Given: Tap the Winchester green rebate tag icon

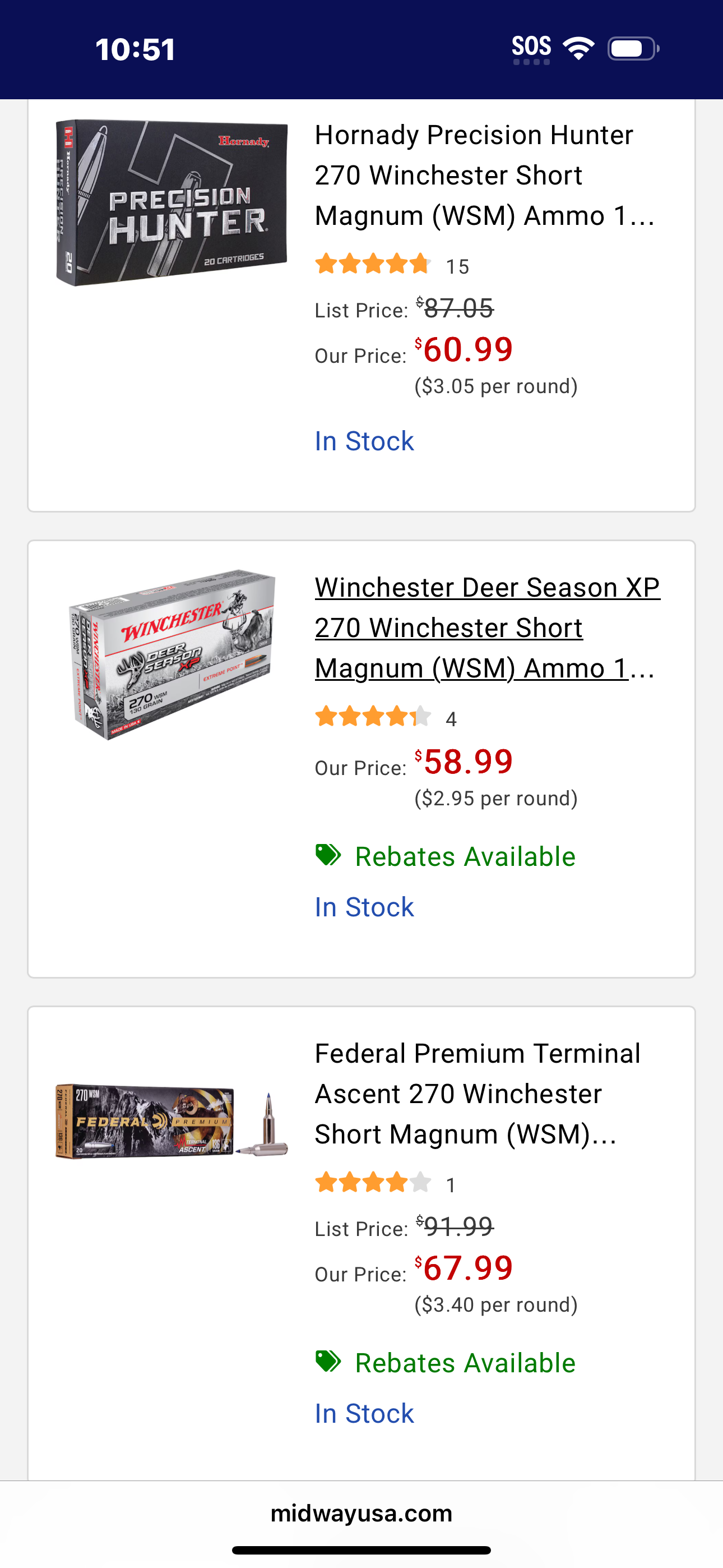Looking at the screenshot, I should pos(328,855).
